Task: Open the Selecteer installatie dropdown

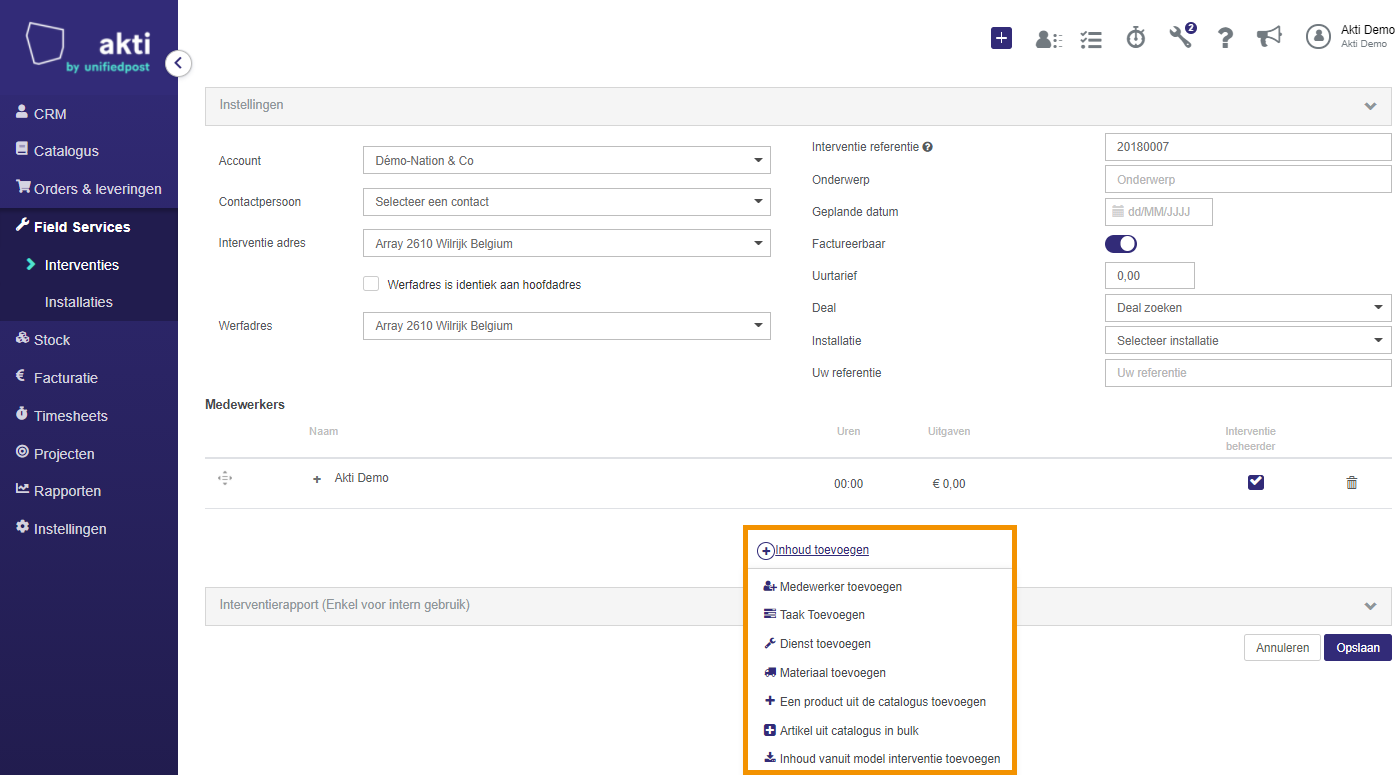Action: tap(1248, 340)
